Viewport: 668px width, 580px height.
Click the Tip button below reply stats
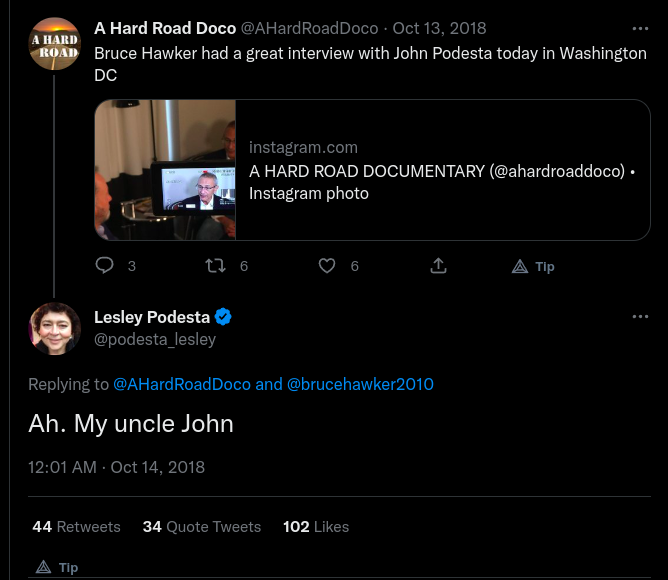(x=58, y=567)
